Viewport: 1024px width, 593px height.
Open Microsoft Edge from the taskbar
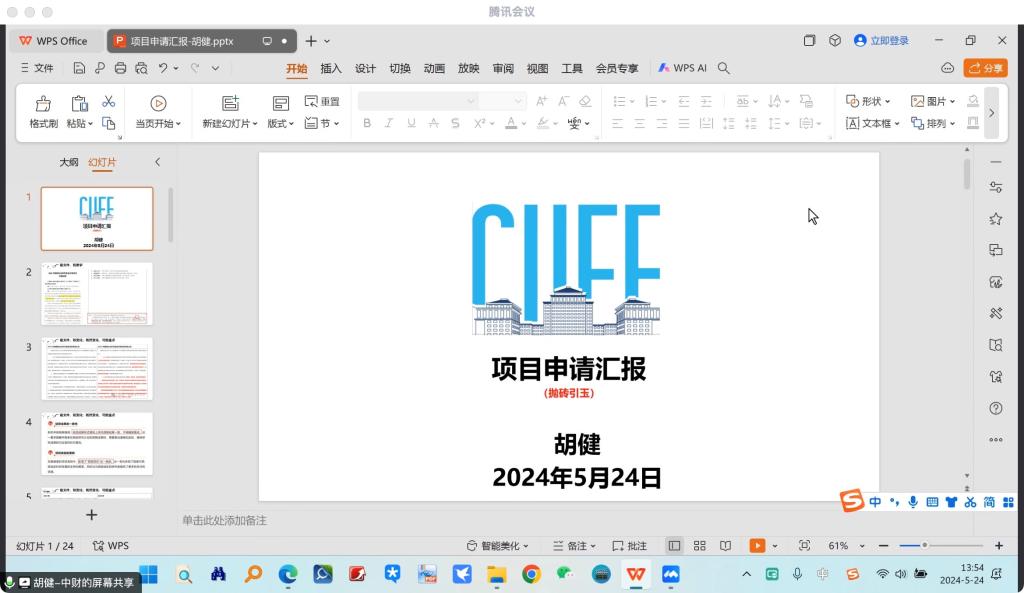(x=287, y=574)
